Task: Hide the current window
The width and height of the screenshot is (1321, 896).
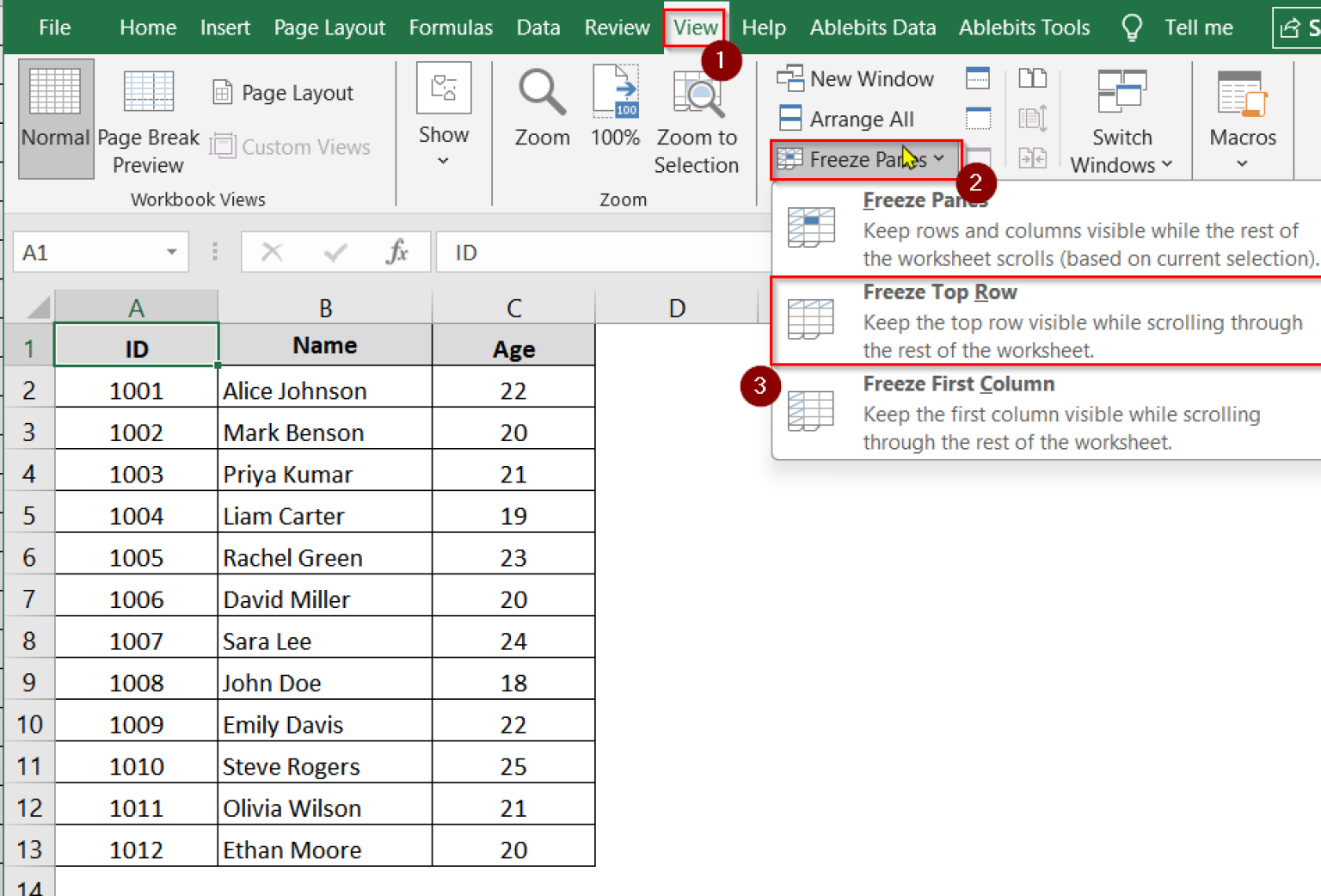Action: 978,119
